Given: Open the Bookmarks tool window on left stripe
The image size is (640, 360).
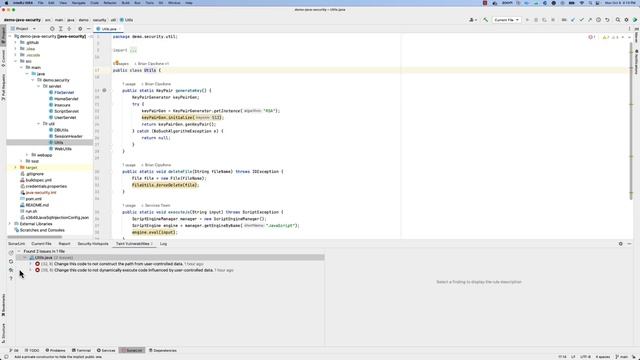Looking at the screenshot, I should coord(3,305).
